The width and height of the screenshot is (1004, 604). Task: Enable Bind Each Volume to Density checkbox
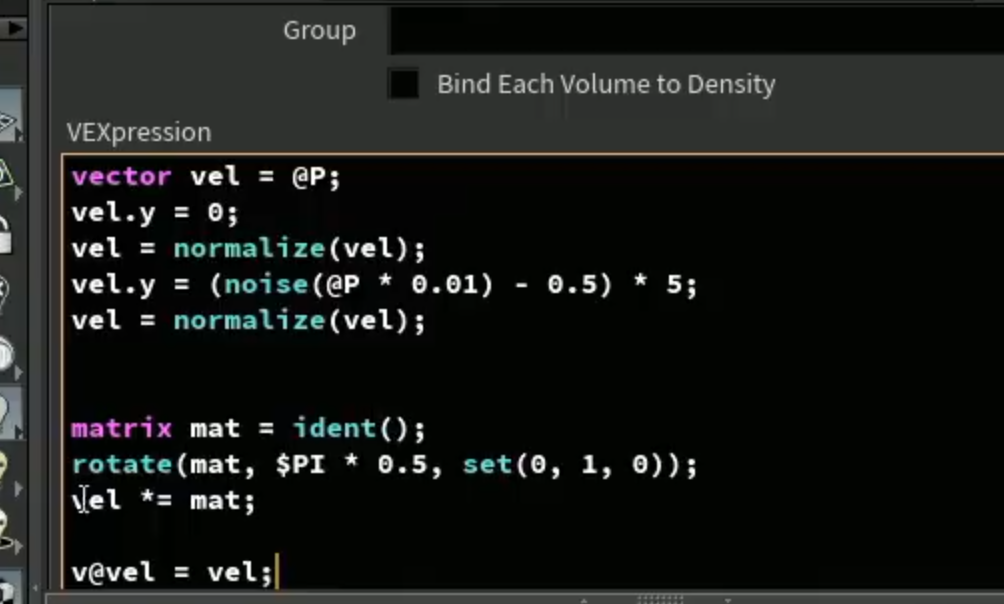point(403,84)
